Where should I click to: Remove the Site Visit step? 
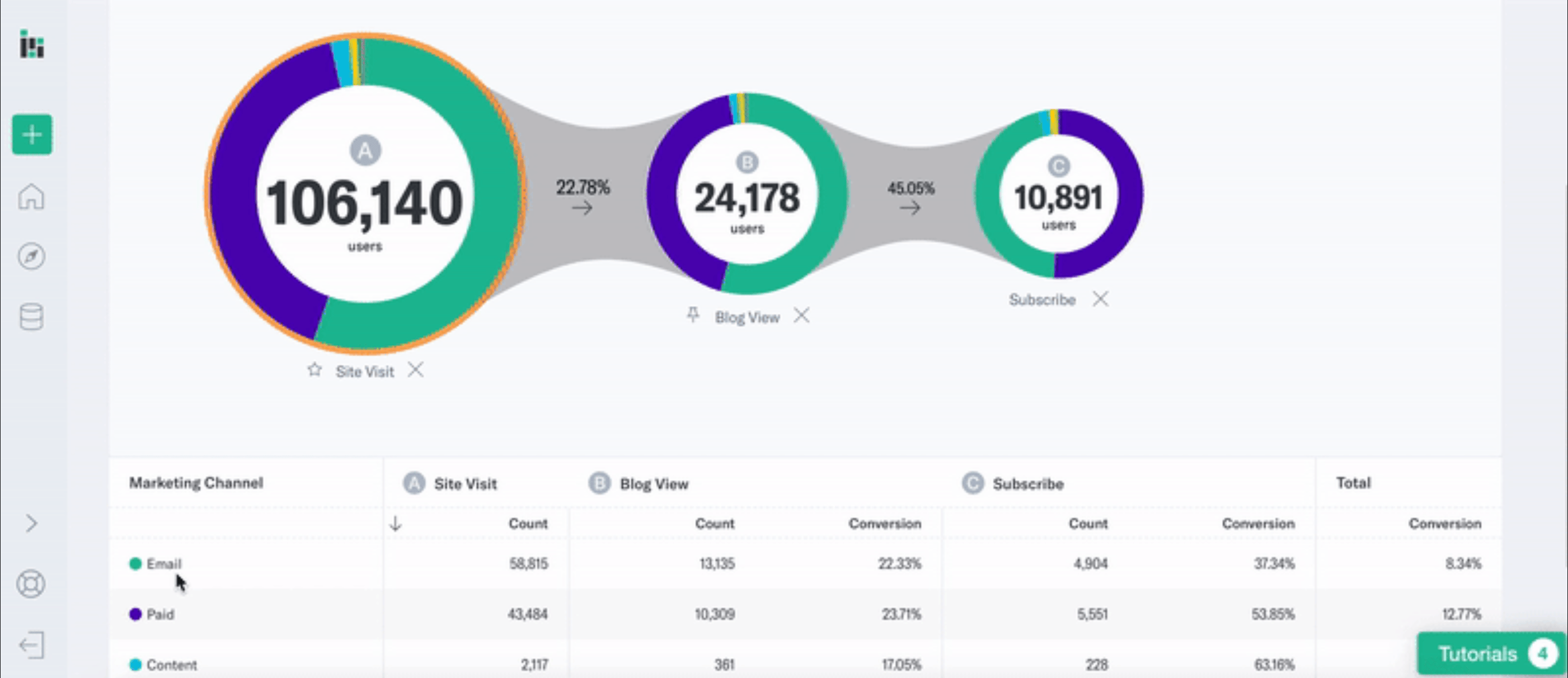(416, 369)
